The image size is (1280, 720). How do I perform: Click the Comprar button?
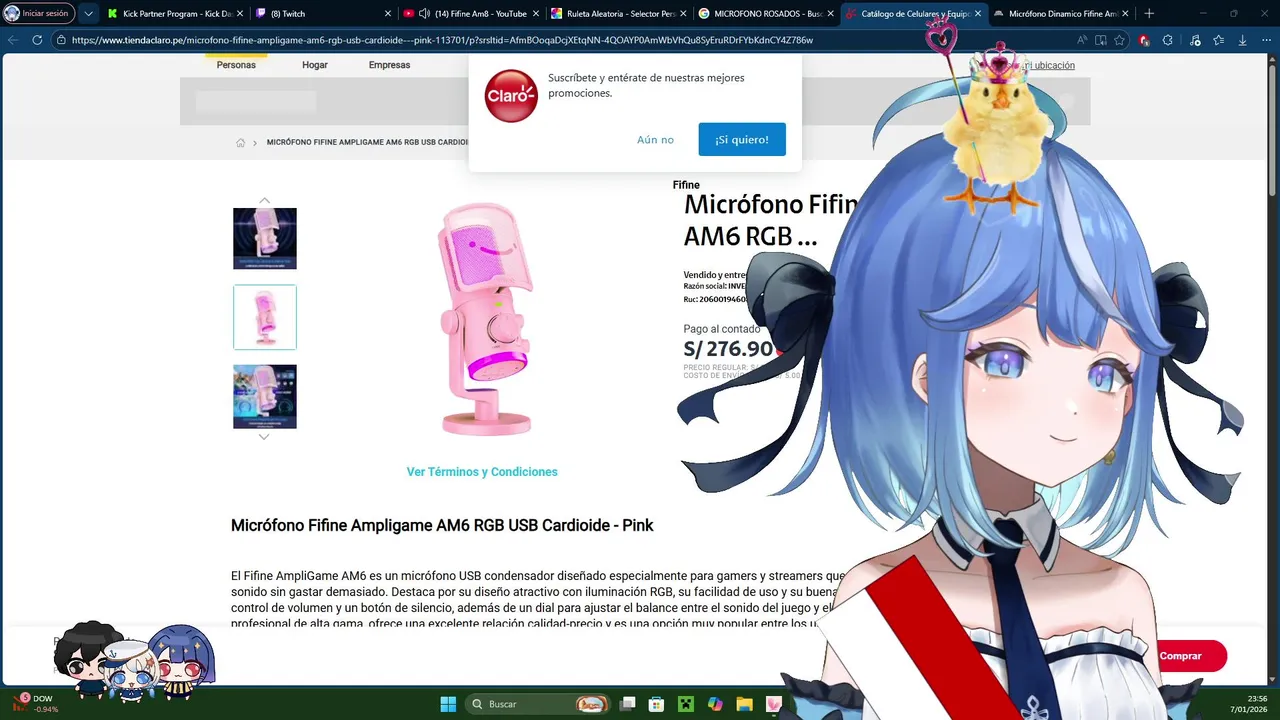(1180, 656)
